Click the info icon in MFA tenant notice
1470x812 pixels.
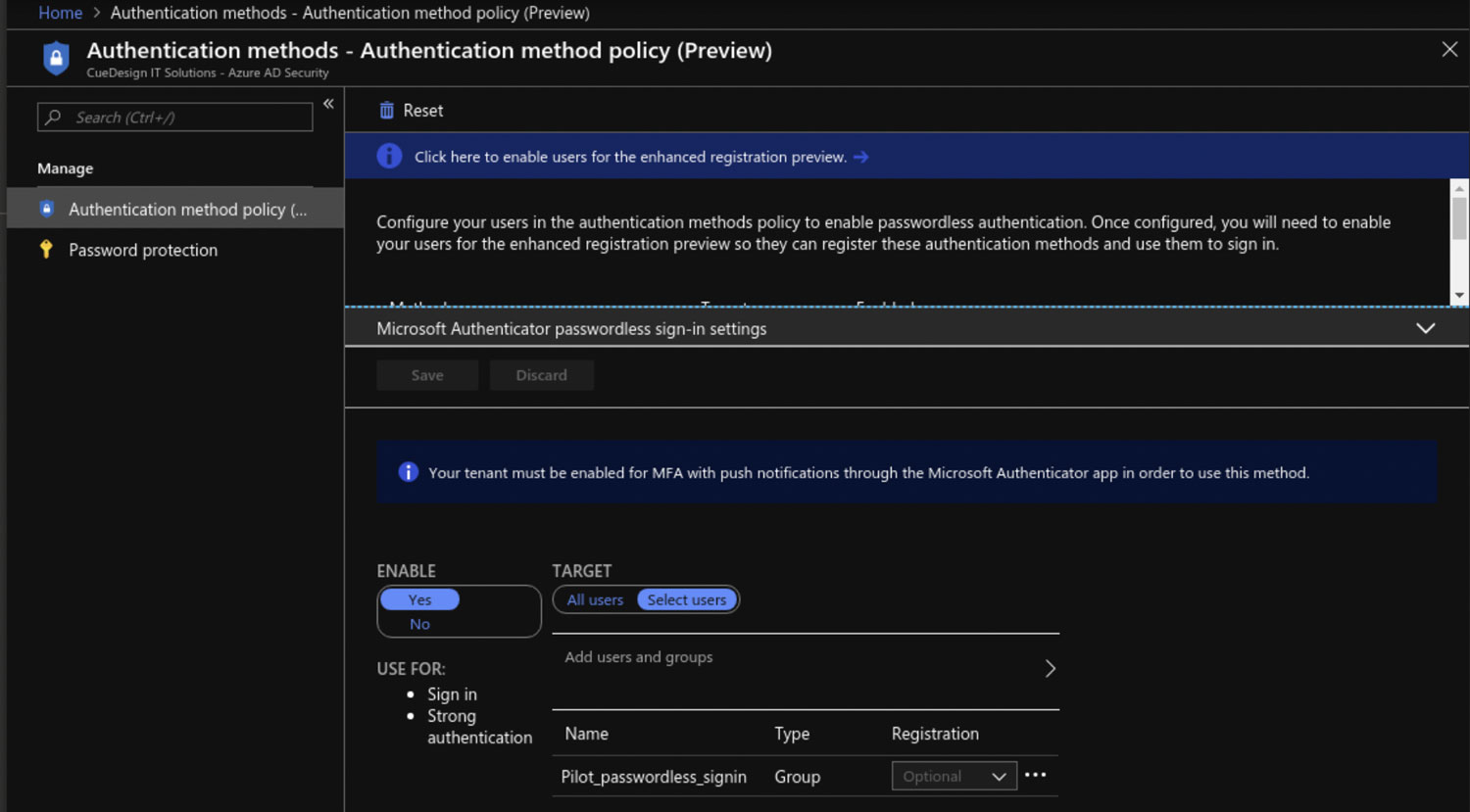click(x=409, y=472)
